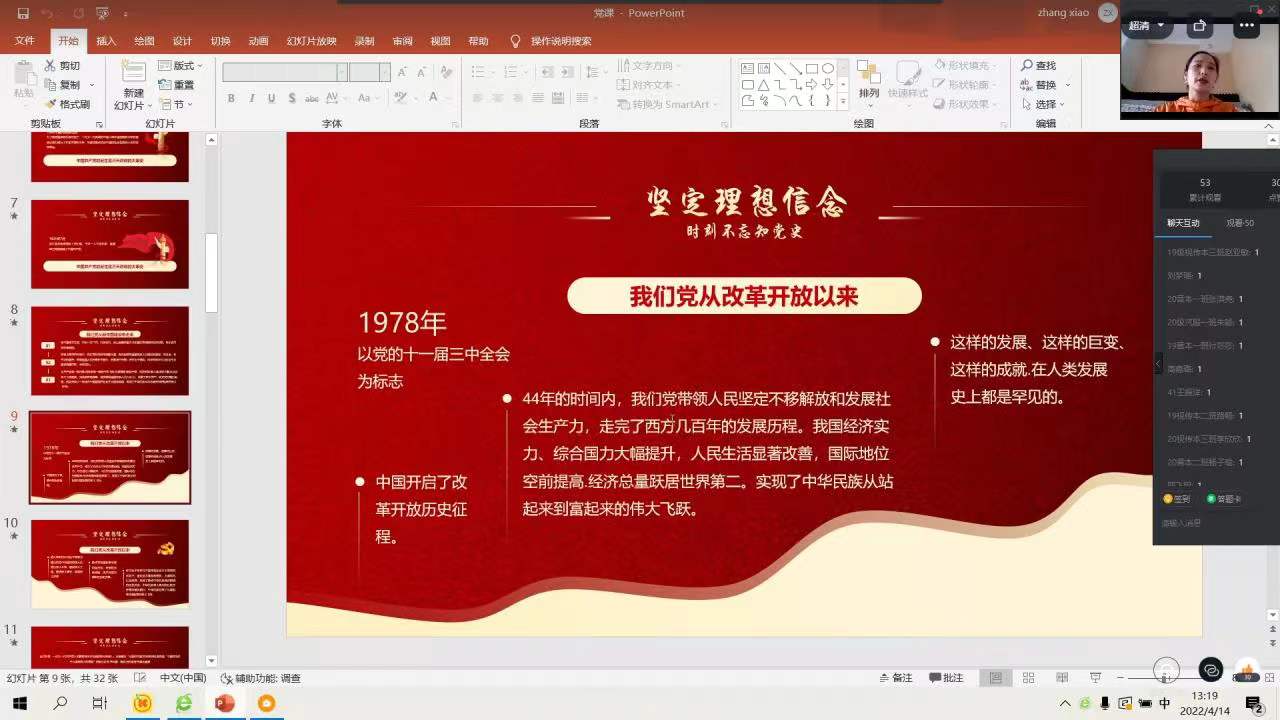
Task: Select slide 10 thumbnail in panel
Action: [x=109, y=564]
